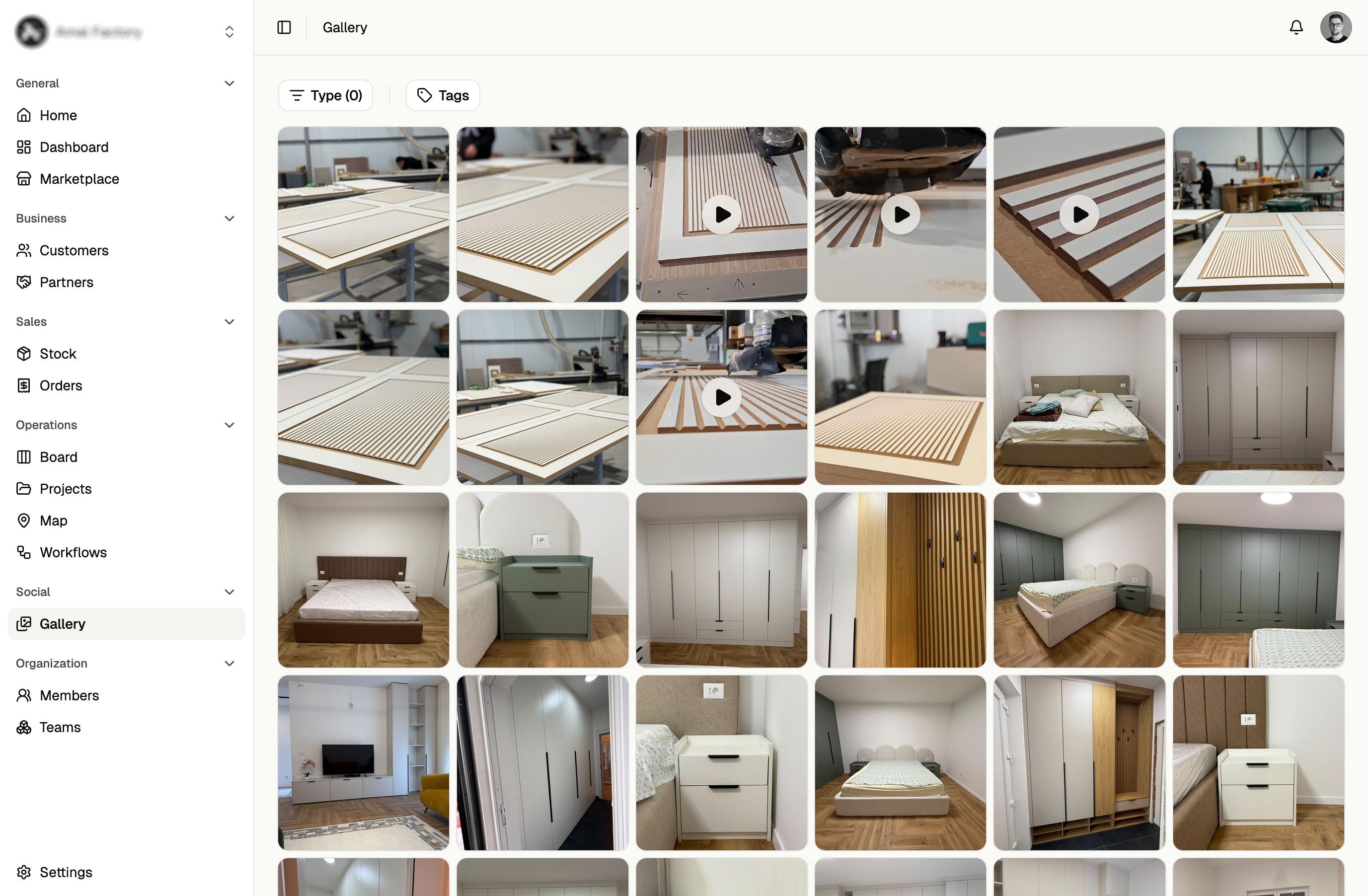Click the blurred organization logo
Viewport: 1368px width, 896px height.
click(x=32, y=32)
